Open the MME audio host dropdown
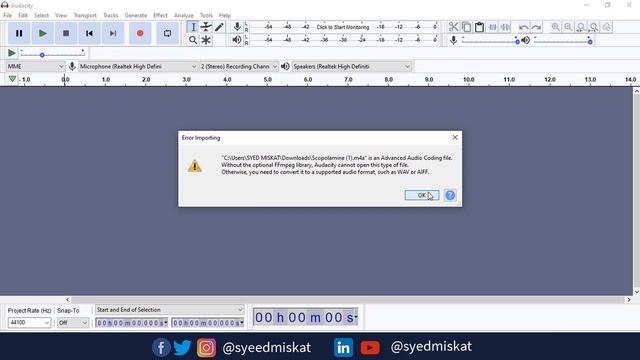This screenshot has height=360, width=640. pyautogui.click(x=36, y=66)
